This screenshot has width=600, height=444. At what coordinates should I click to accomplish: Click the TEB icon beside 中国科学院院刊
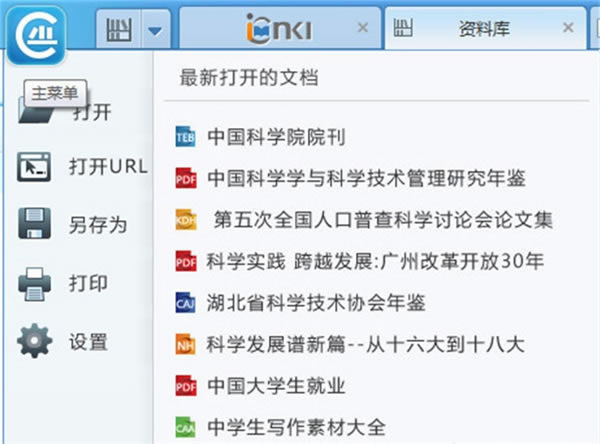186,137
